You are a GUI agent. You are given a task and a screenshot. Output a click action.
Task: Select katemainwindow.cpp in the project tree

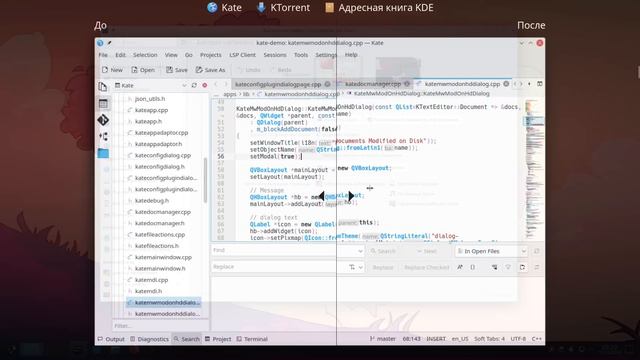click(x=163, y=257)
